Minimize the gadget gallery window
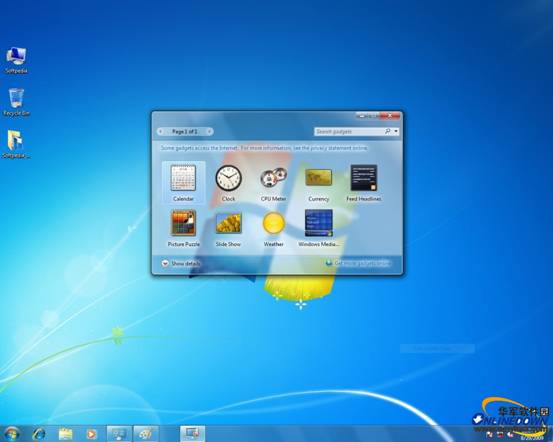The image size is (553, 442). click(361, 115)
